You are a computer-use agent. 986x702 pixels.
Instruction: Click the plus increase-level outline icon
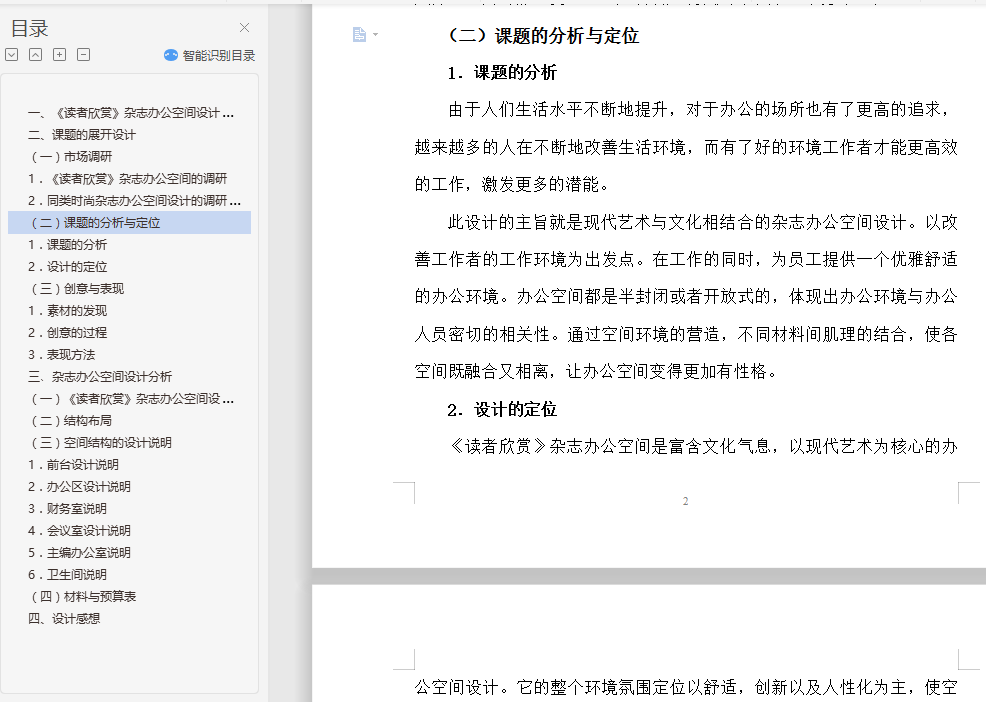(x=59, y=55)
